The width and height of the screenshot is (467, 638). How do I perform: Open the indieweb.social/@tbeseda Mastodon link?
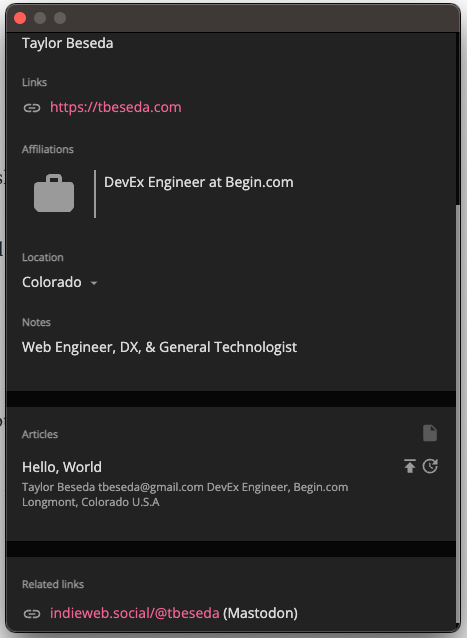click(135, 613)
